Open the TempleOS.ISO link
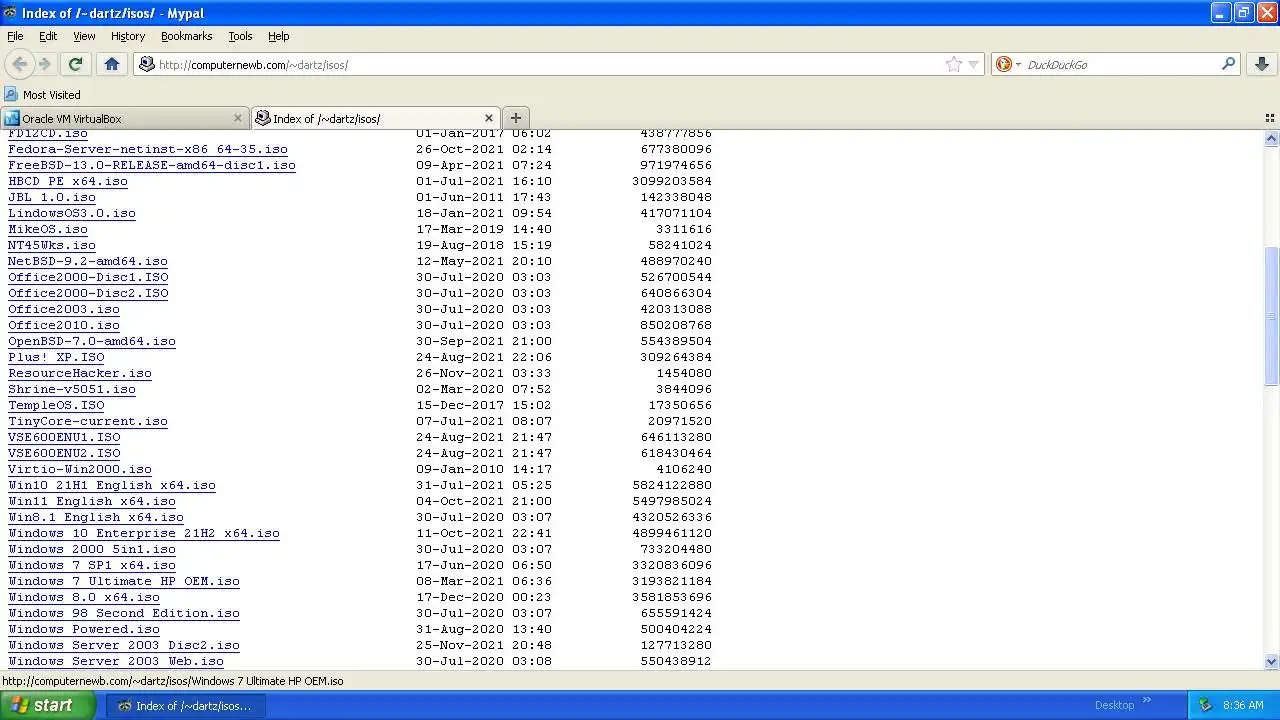 click(x=56, y=405)
